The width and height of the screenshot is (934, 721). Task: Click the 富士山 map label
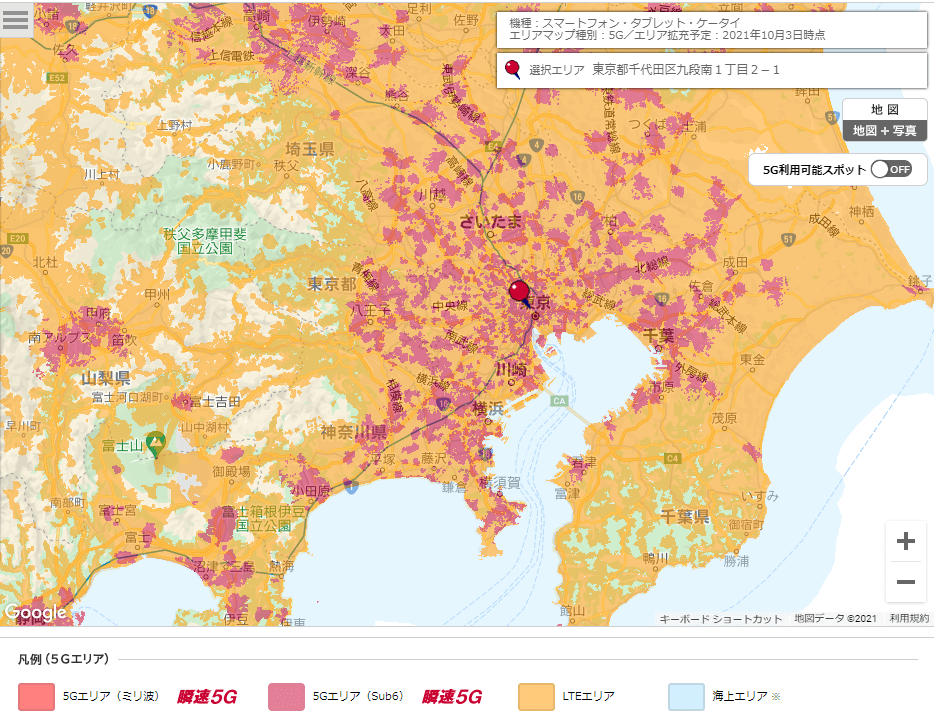[122, 446]
